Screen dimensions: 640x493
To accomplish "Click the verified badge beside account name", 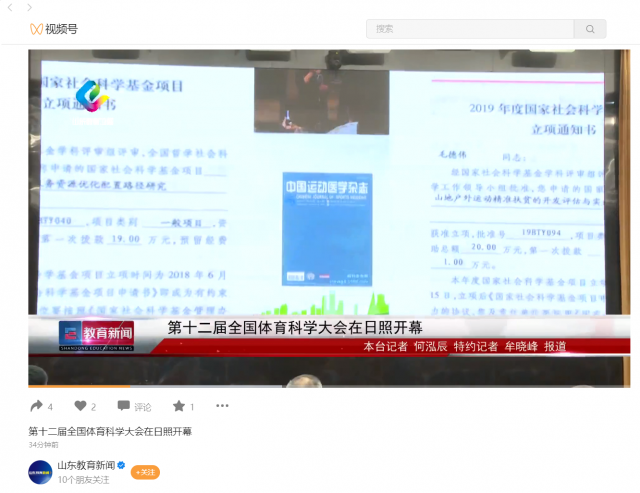I will [122, 465].
